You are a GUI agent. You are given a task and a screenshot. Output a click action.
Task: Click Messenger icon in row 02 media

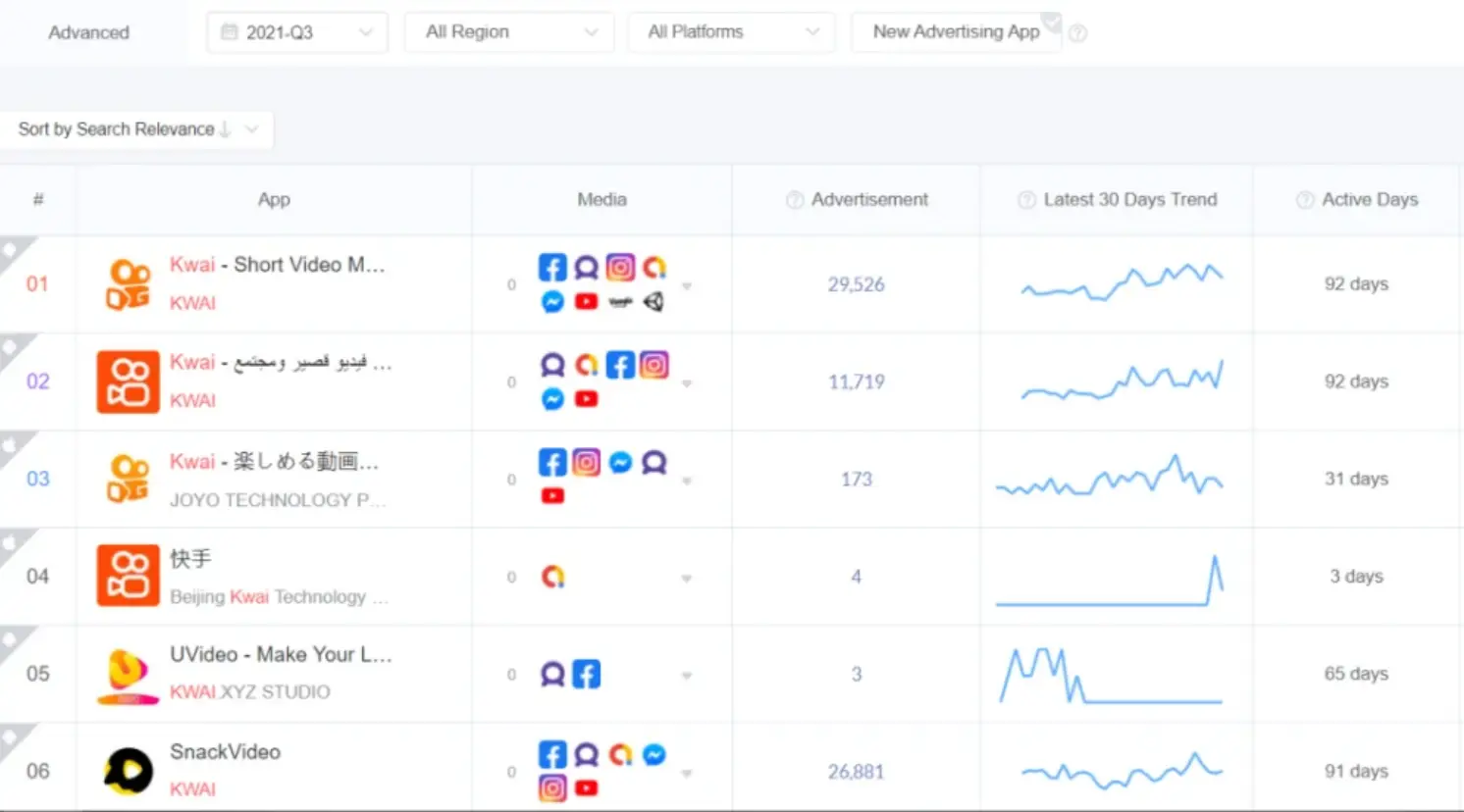[x=552, y=399]
